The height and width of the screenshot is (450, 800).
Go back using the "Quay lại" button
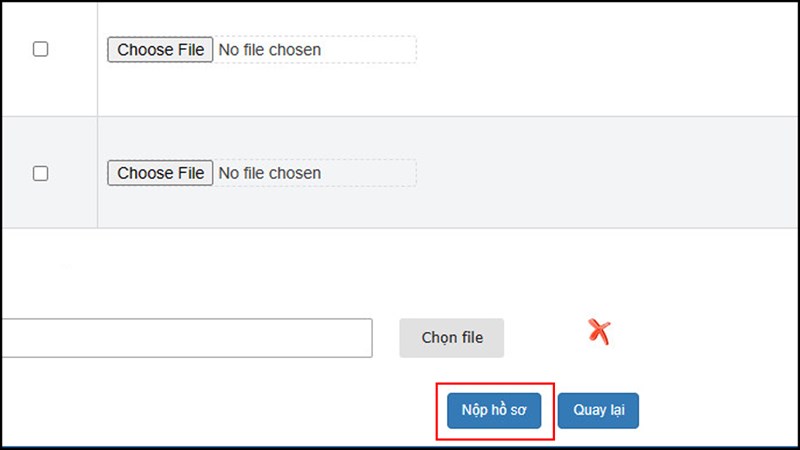click(598, 410)
